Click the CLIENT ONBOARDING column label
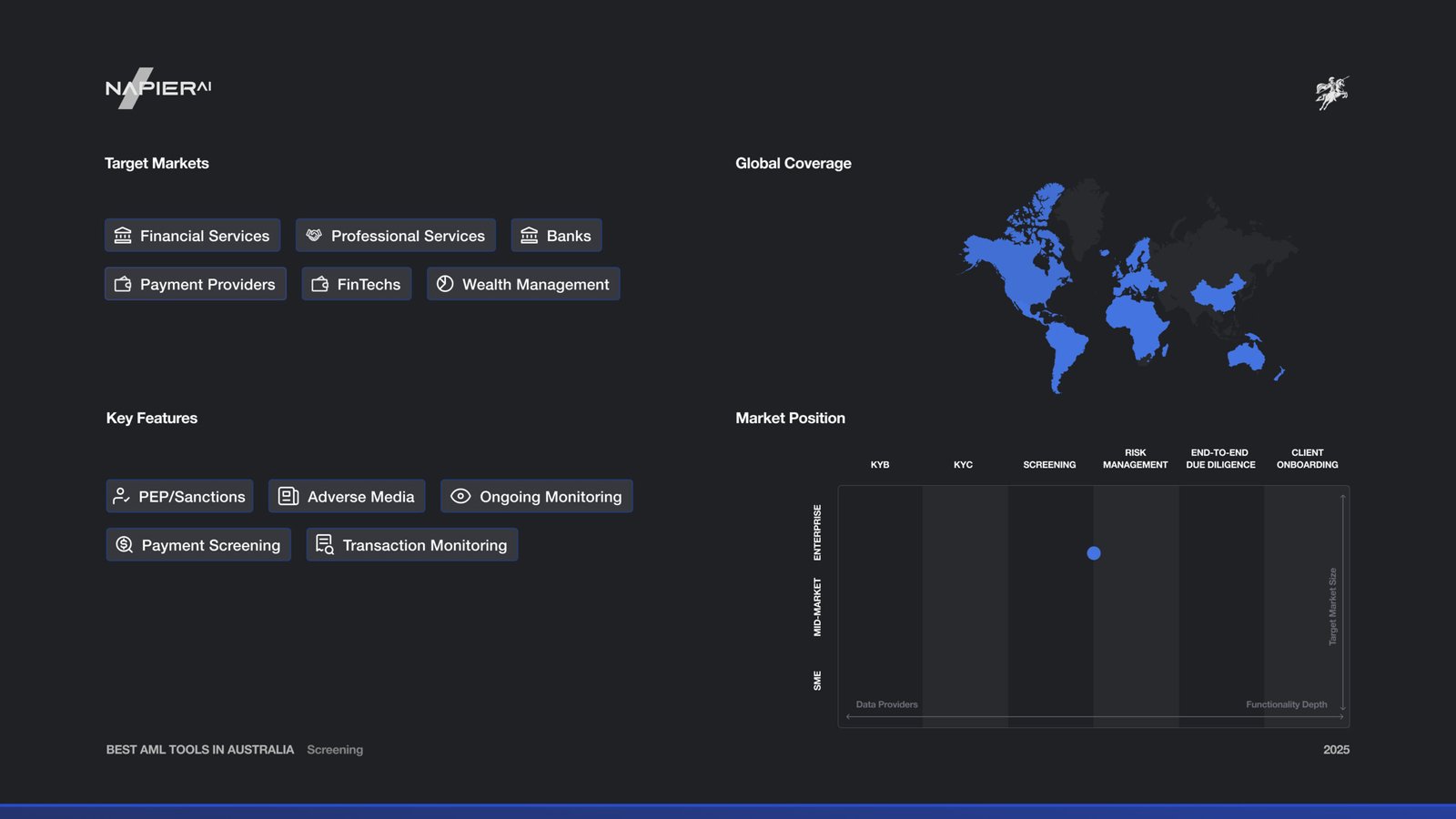Viewport: 1456px width, 819px height. click(x=1308, y=459)
